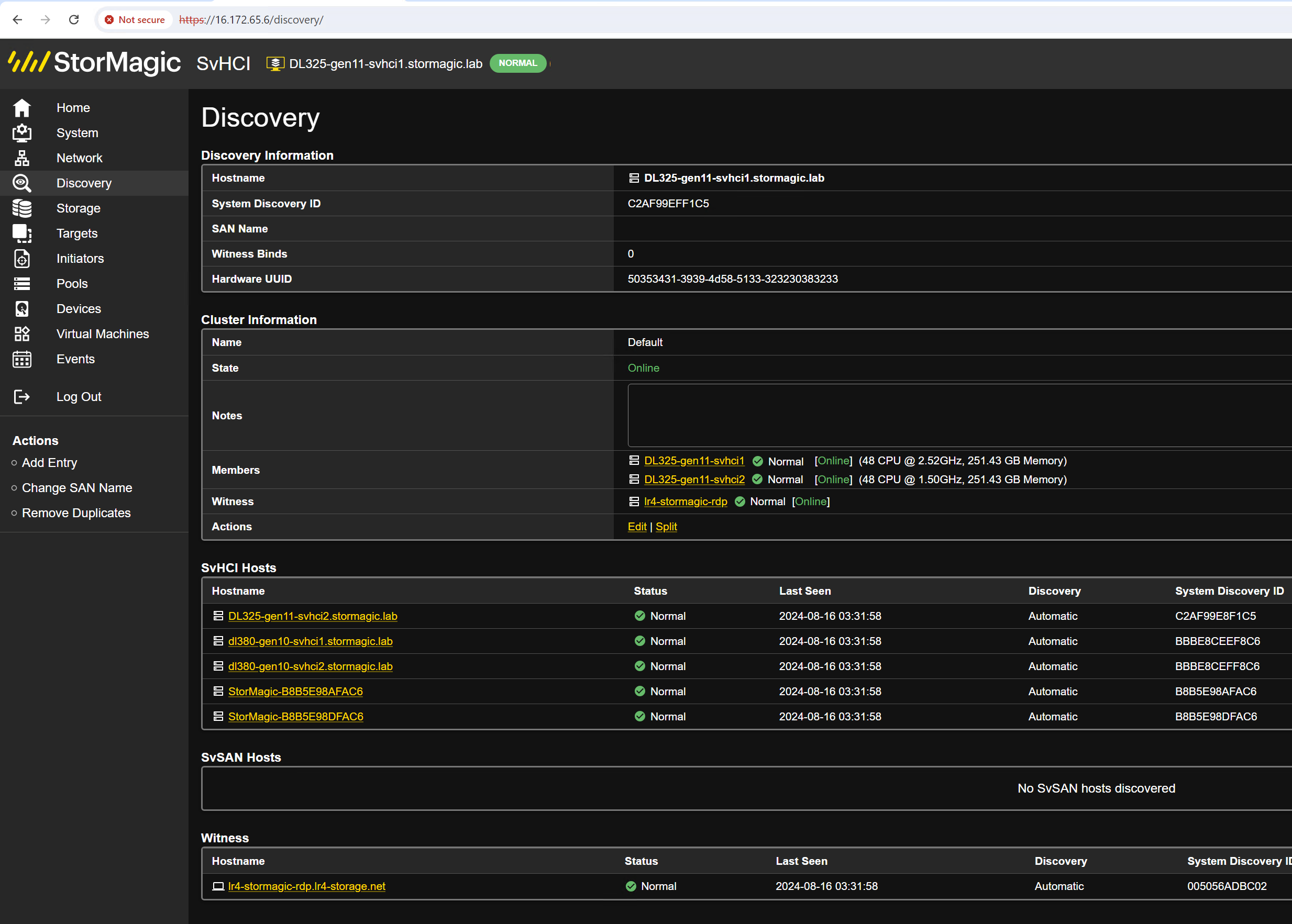Click the "No SvSAN hosts discovered" message
This screenshot has height=924, width=1292.
1096,788
